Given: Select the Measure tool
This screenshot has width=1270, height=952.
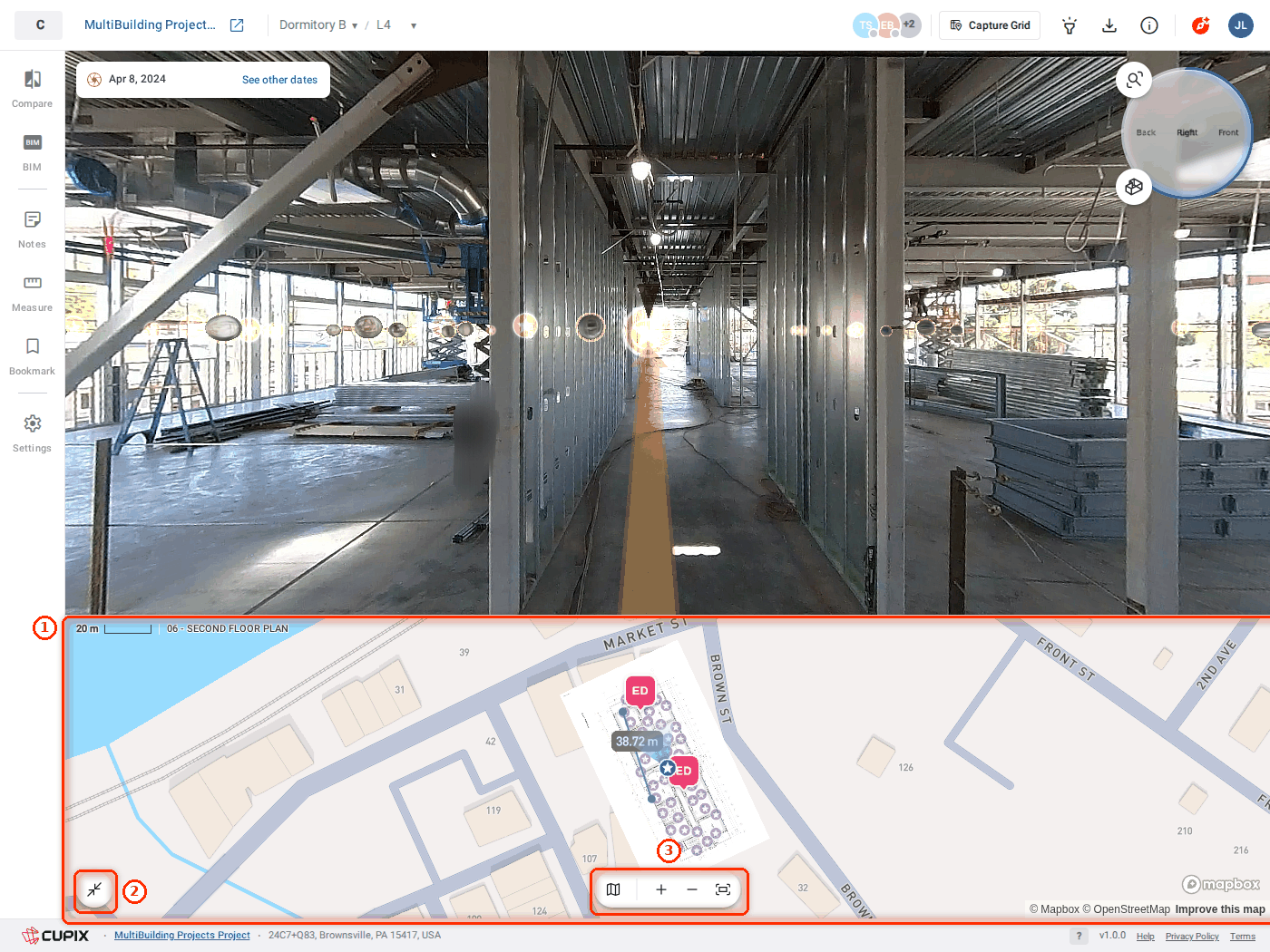Looking at the screenshot, I should (x=32, y=293).
